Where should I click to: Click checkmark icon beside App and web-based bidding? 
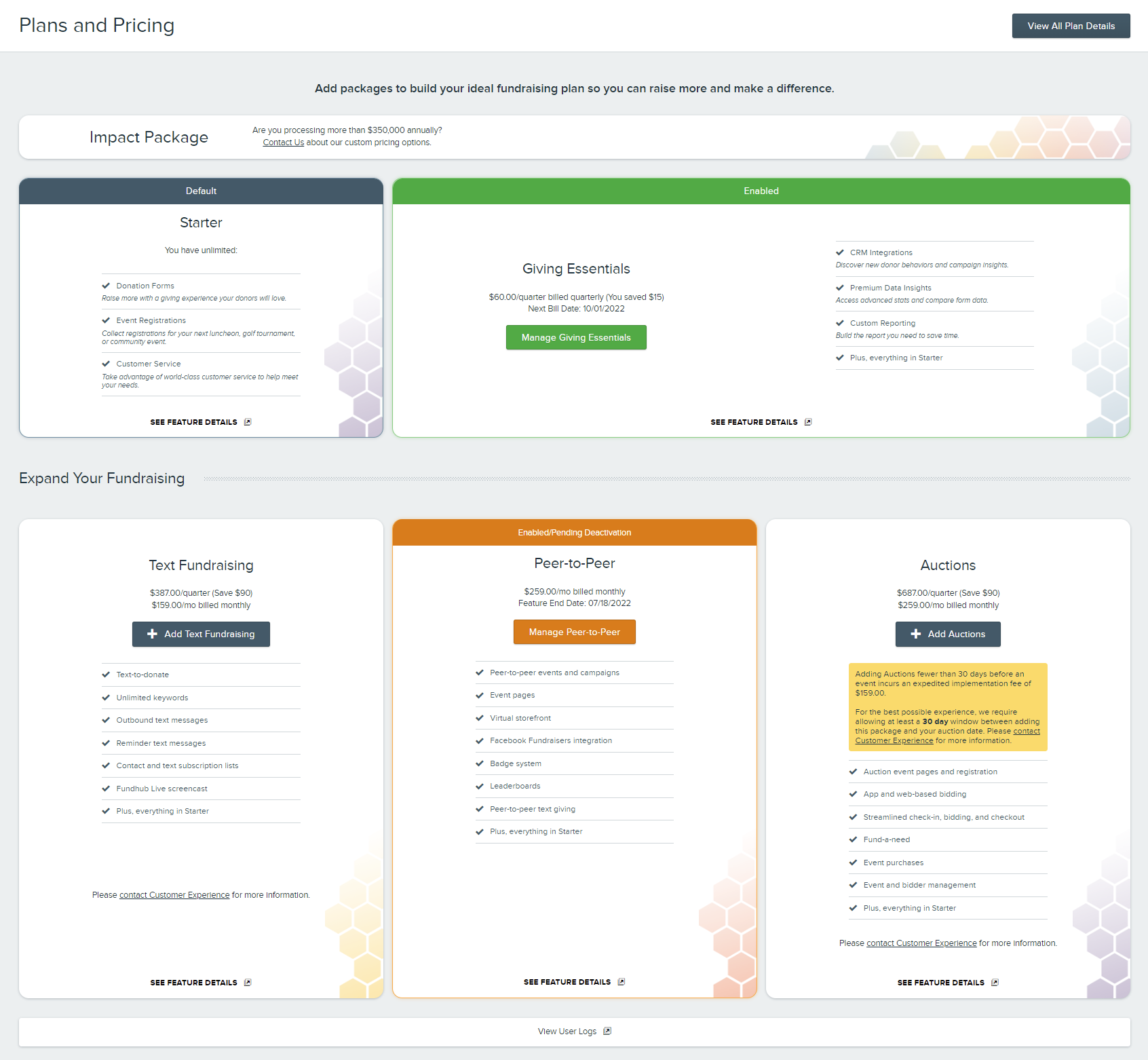coord(853,794)
